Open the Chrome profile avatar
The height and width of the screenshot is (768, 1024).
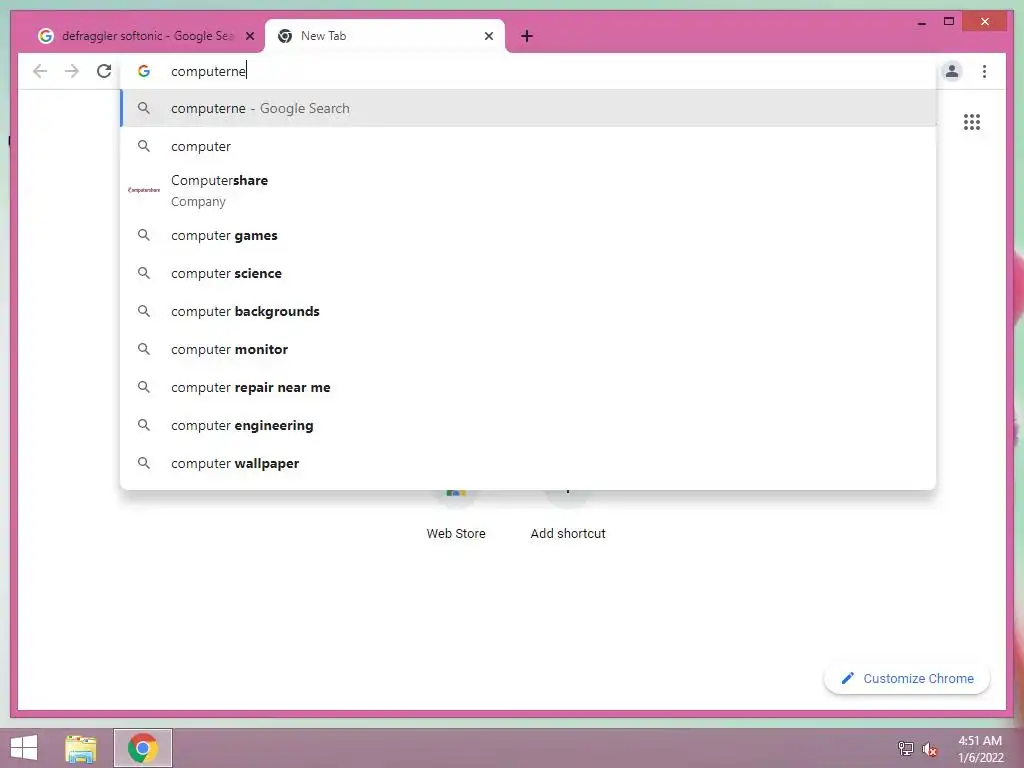click(x=952, y=71)
